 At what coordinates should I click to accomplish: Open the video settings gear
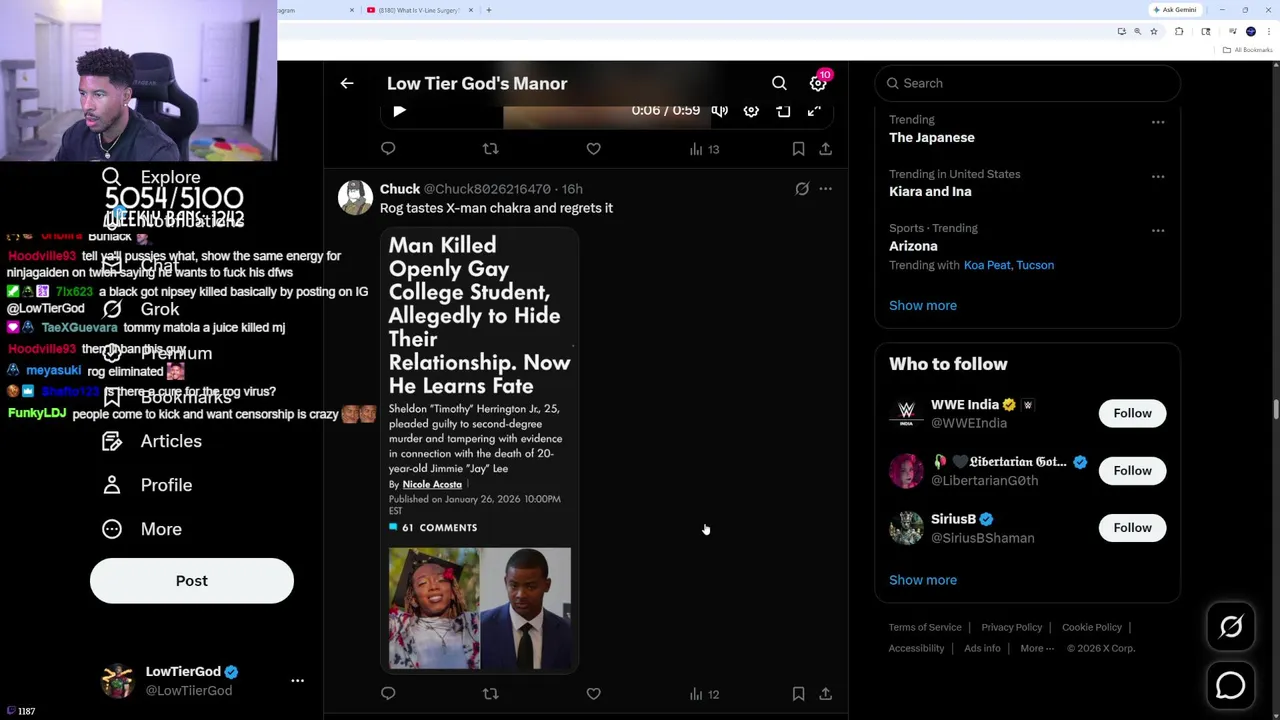click(x=751, y=111)
